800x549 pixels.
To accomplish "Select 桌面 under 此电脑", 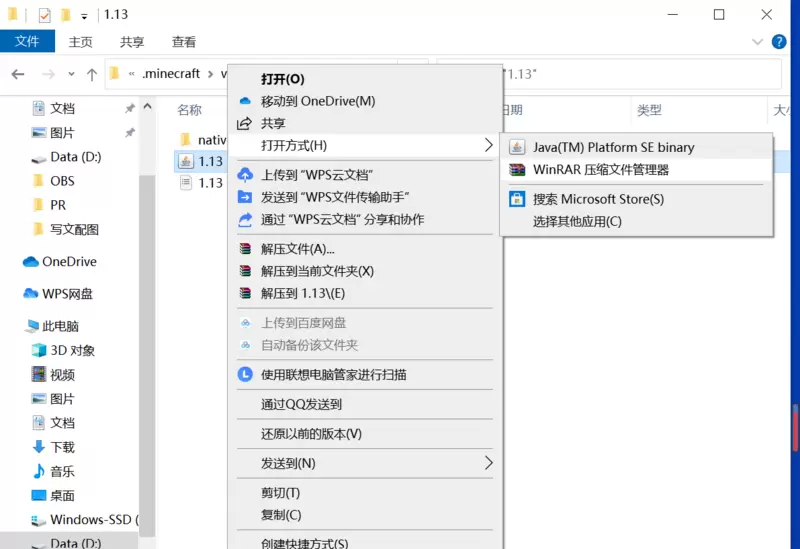I will [62, 495].
